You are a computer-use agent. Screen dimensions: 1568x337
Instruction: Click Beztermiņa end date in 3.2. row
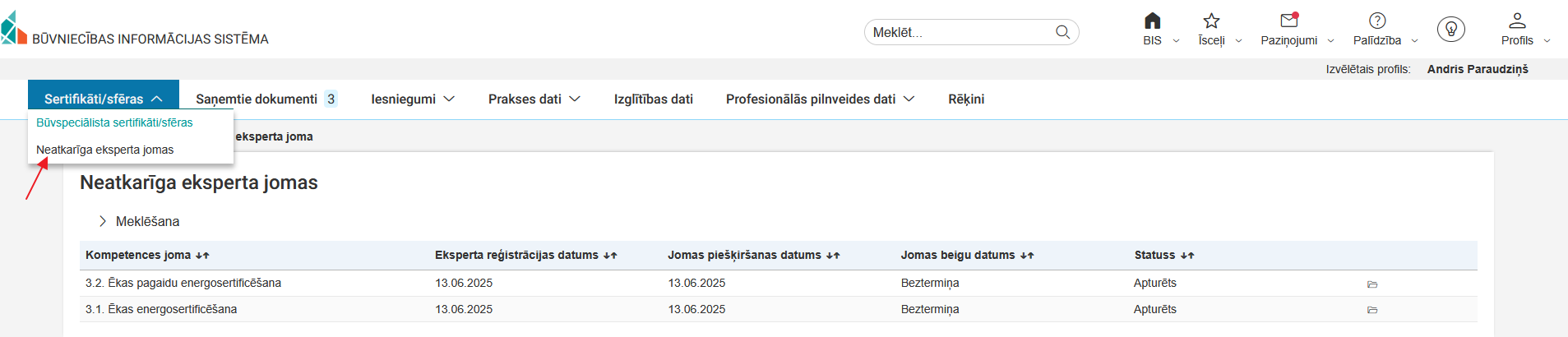pos(930,283)
